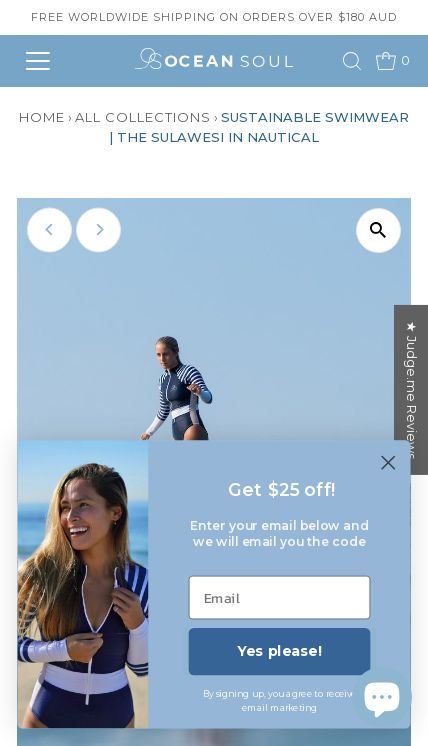The width and height of the screenshot is (428, 746).
Task: Click Sustainable Swimwear Sulawesi breadcrumb
Action: [x=259, y=127]
